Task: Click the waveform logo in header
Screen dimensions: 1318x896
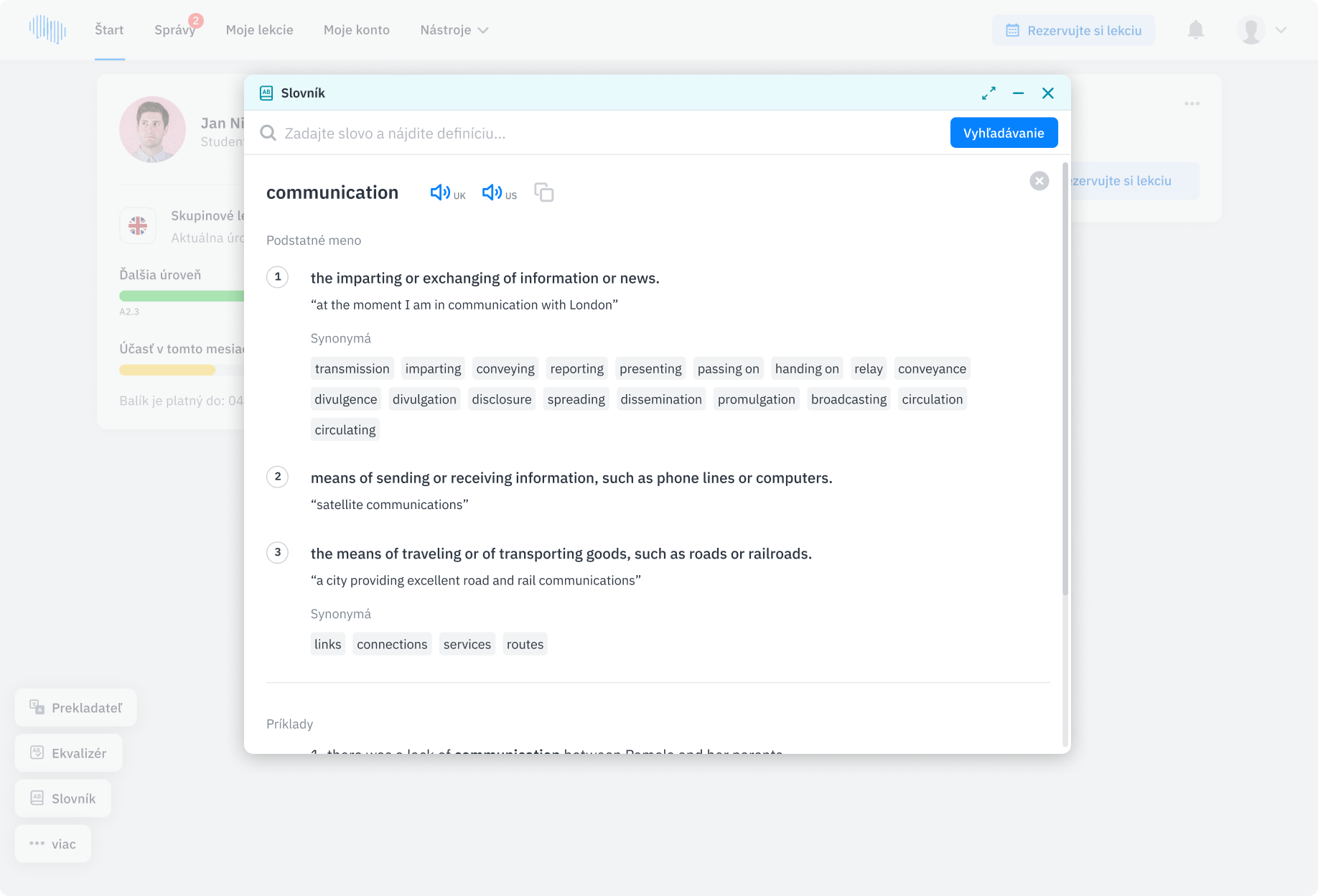Action: [47, 29]
